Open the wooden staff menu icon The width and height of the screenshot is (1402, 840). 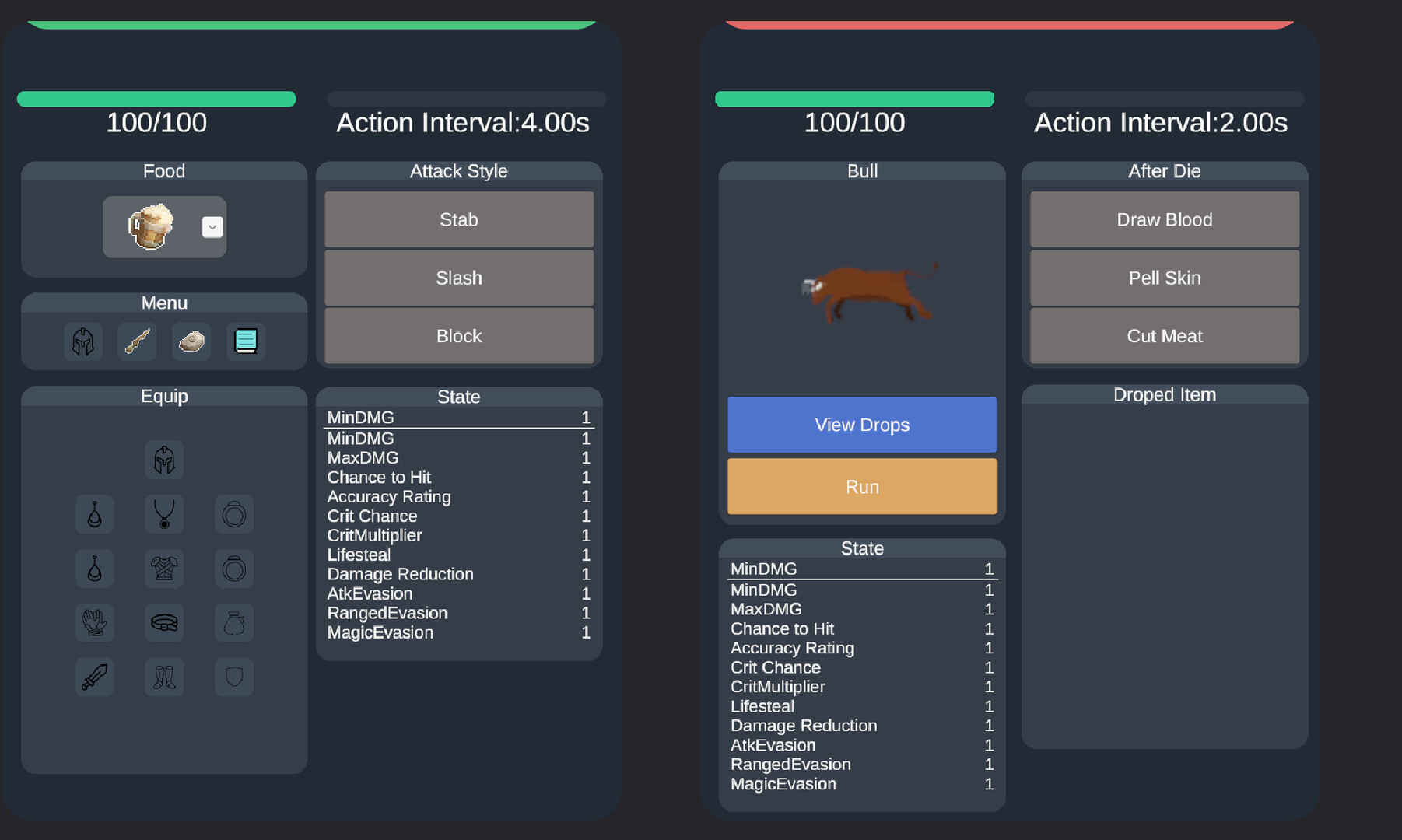click(x=137, y=341)
